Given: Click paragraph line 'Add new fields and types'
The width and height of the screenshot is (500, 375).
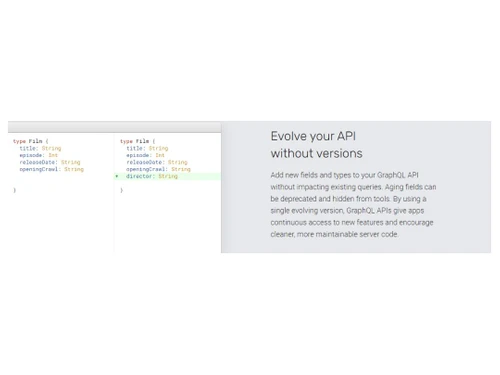Looking at the screenshot, I should [344, 175].
